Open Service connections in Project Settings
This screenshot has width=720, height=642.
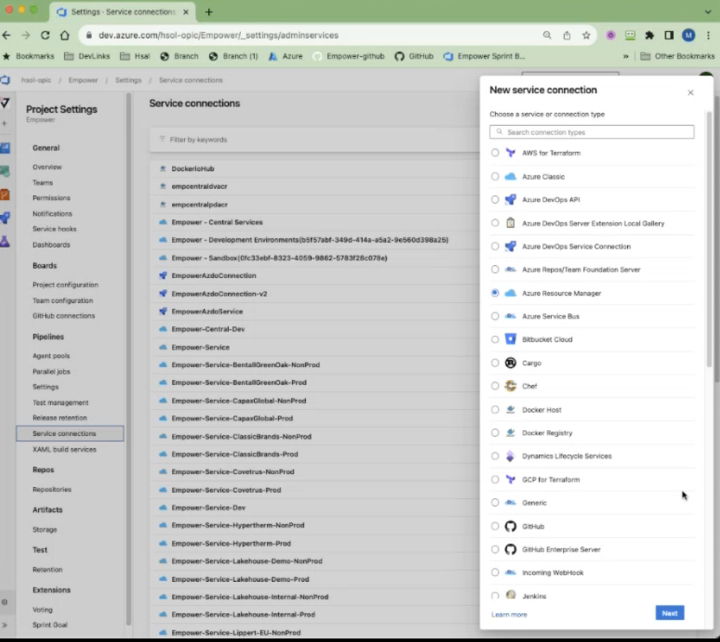pyautogui.click(x=70, y=434)
